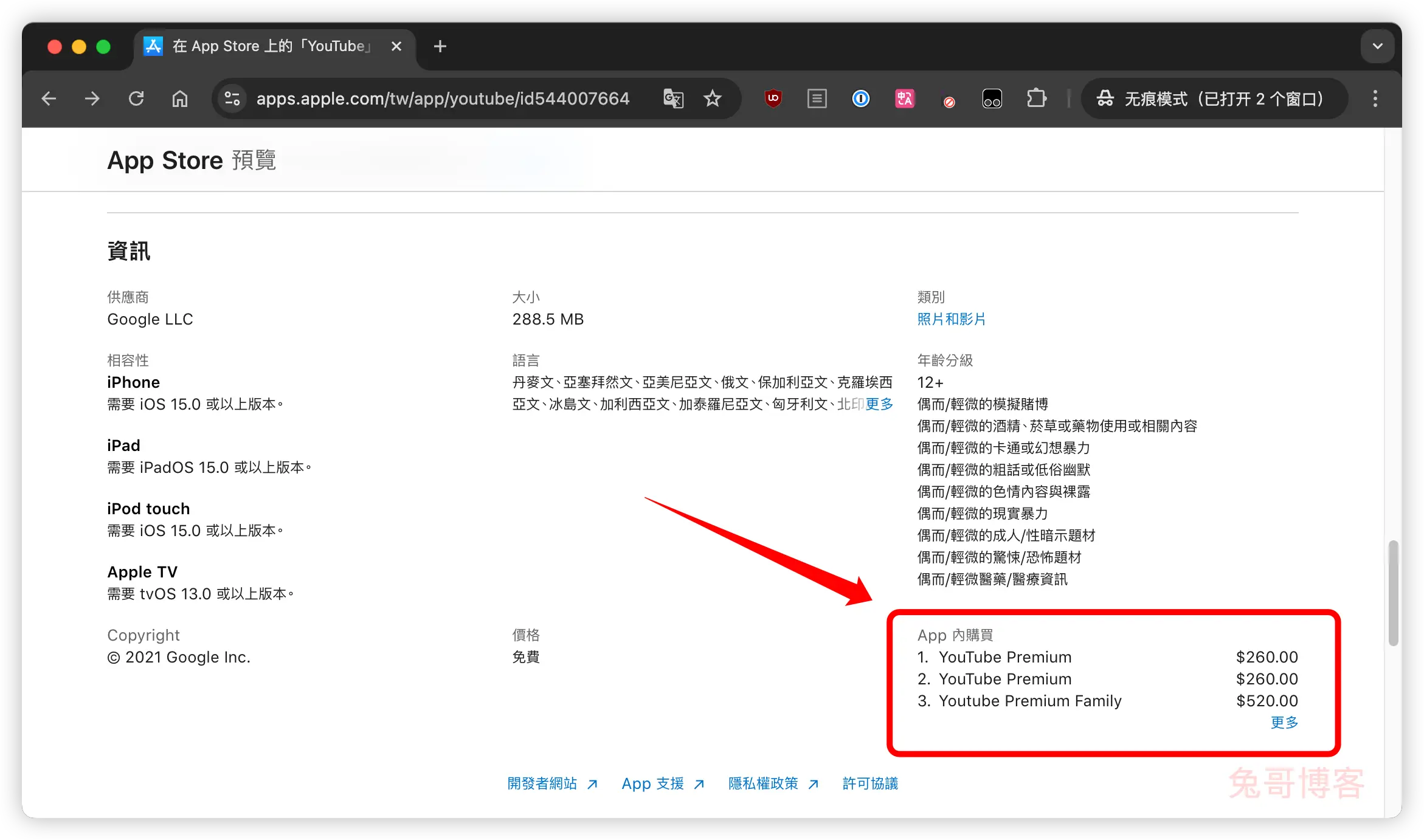The image size is (1424, 840).
Task: Click 需要 tvOS 13.0 或以上版本 text
Action: 200,594
